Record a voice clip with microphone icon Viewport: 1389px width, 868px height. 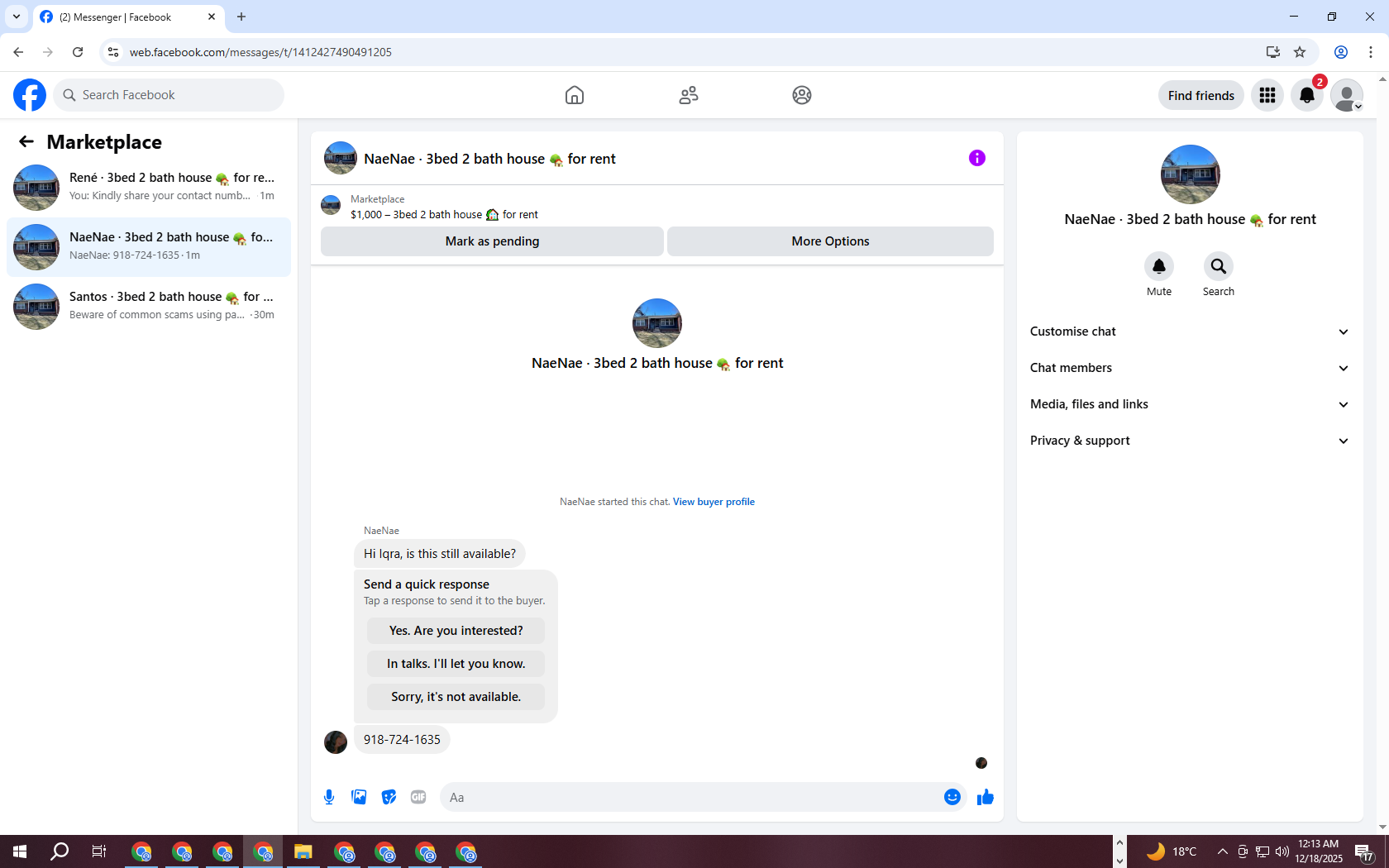pos(329,797)
